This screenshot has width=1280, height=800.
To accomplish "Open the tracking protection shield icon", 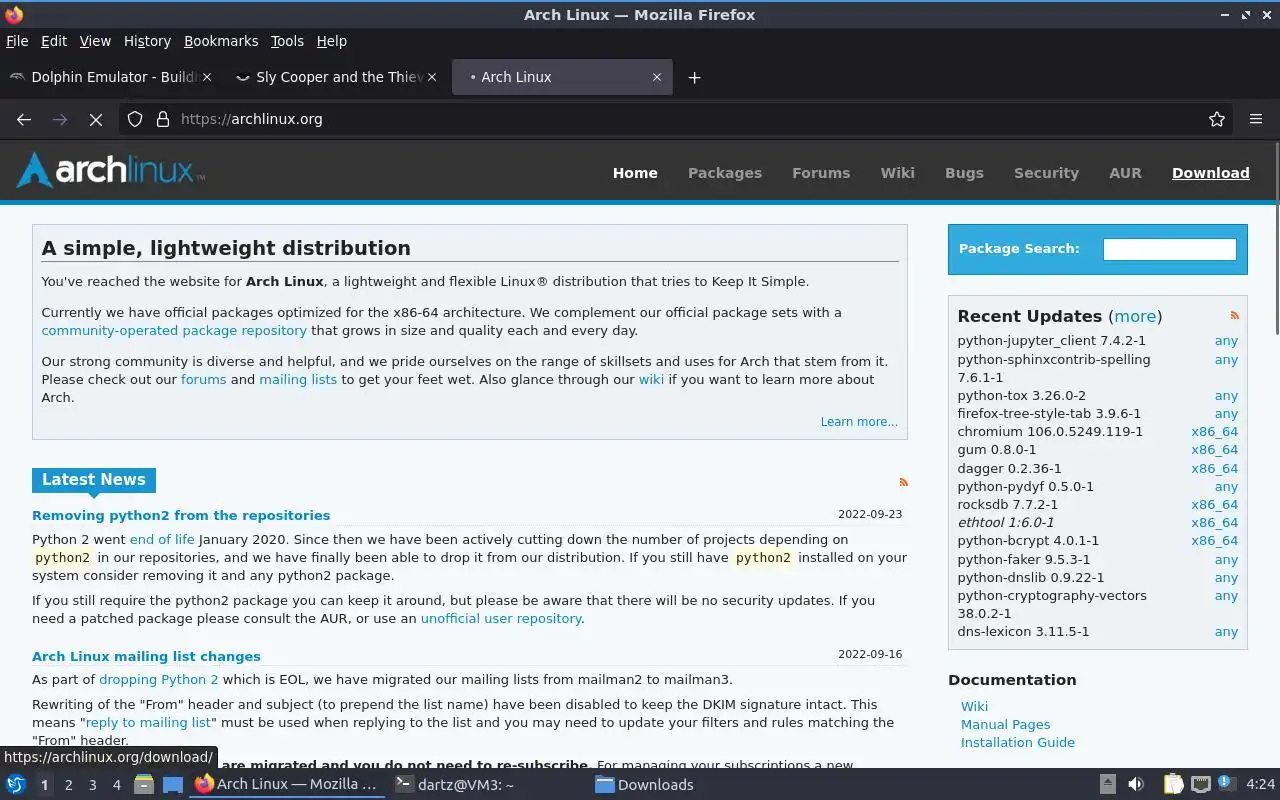I will [x=136, y=119].
